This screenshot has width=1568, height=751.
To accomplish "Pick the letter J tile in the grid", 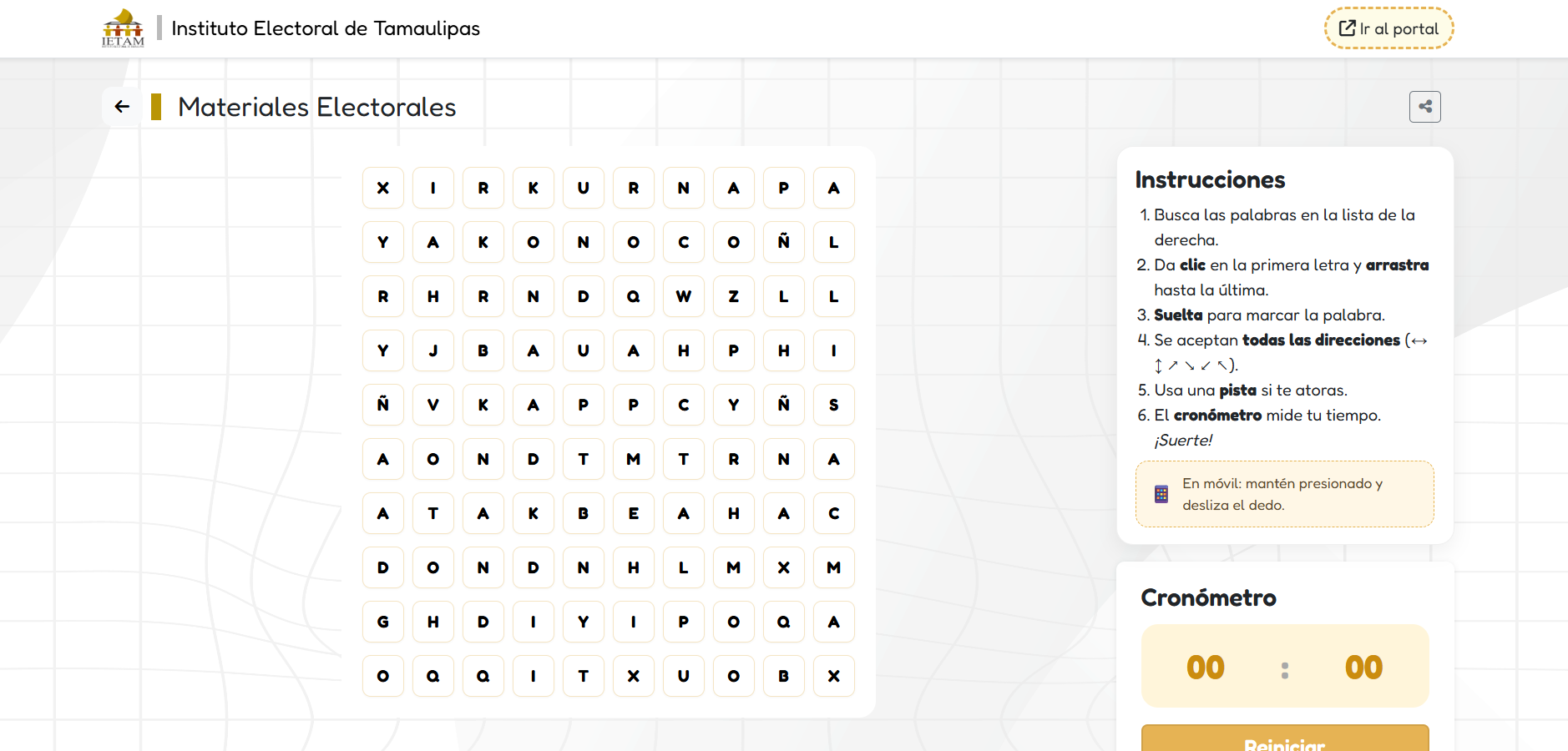I will pyautogui.click(x=433, y=350).
